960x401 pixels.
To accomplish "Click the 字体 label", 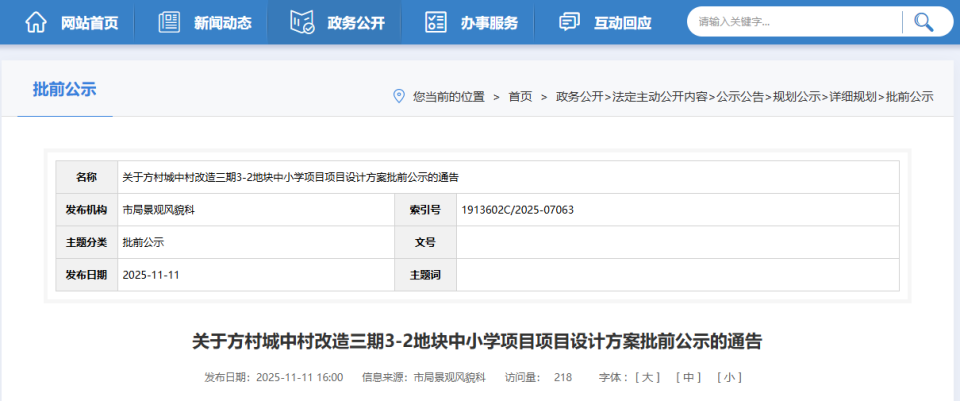I will [x=613, y=377].
